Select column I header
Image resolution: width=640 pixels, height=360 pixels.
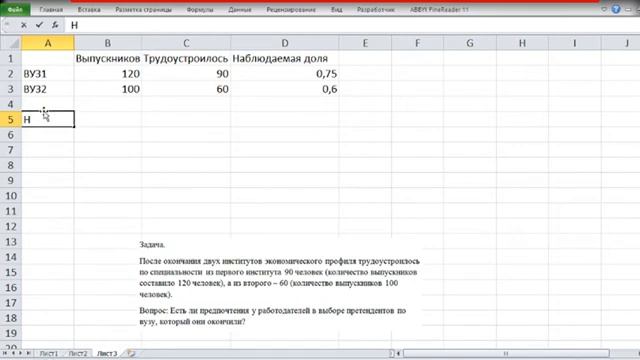click(574, 43)
